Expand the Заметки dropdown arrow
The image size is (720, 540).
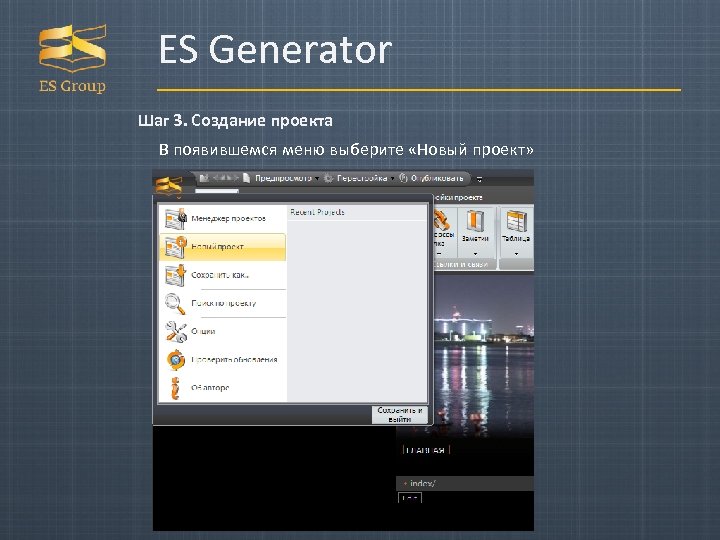click(x=475, y=253)
